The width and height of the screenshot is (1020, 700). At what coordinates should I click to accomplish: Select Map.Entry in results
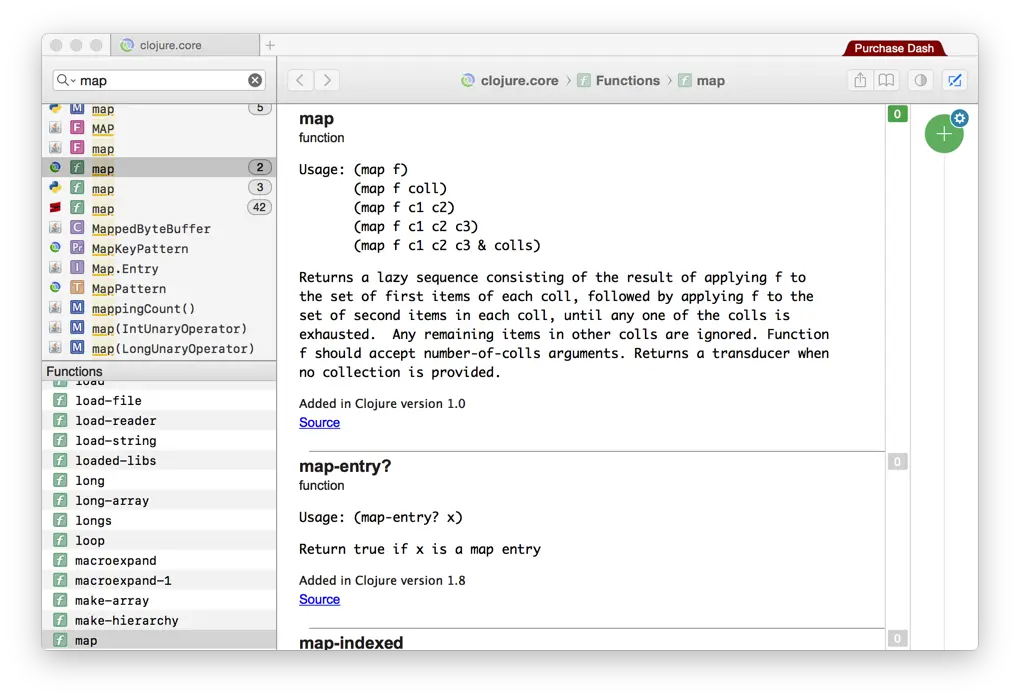click(159, 268)
